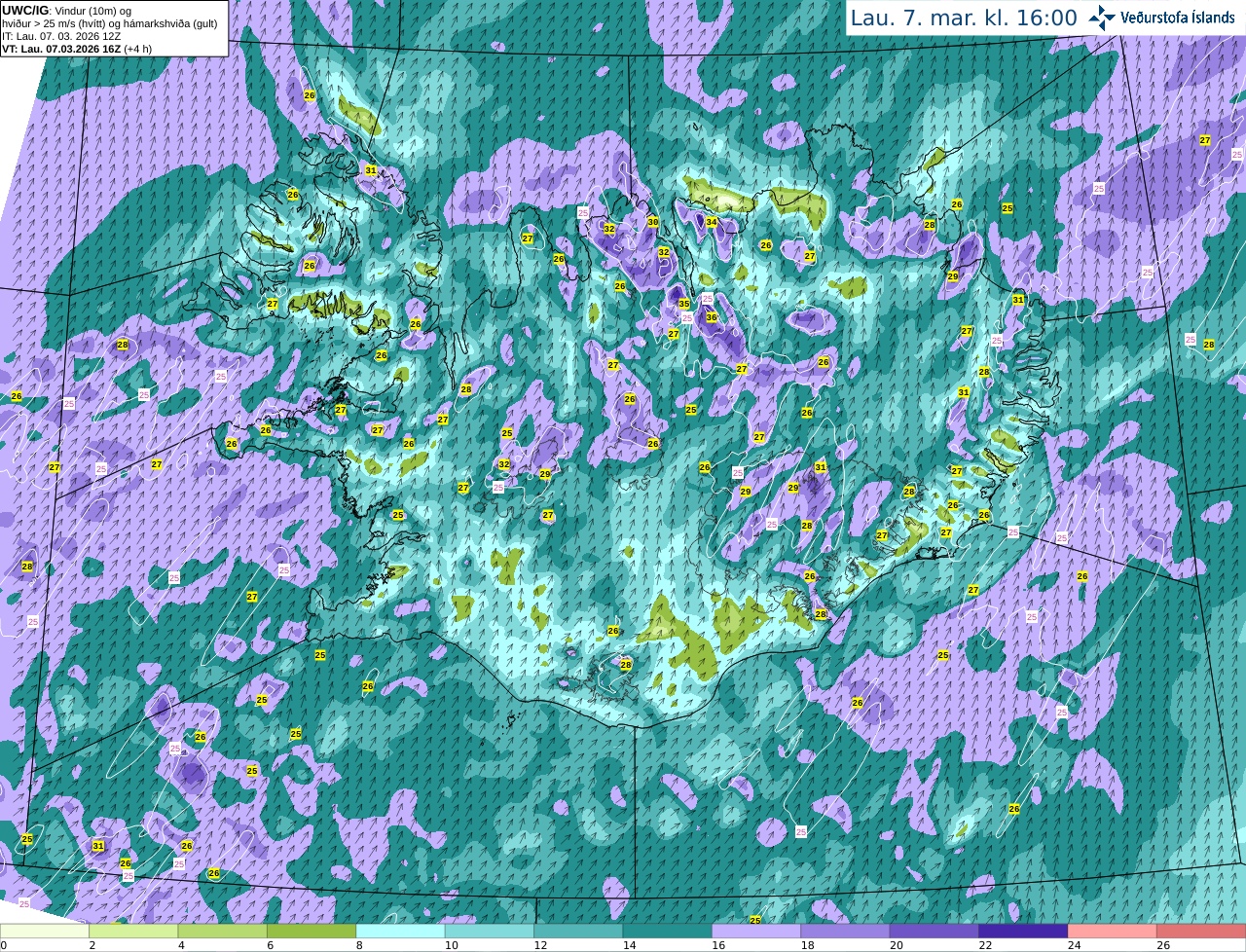Pick the deep purple 20–22 scale swatch
This screenshot has width=1246, height=952.
(x=934, y=932)
